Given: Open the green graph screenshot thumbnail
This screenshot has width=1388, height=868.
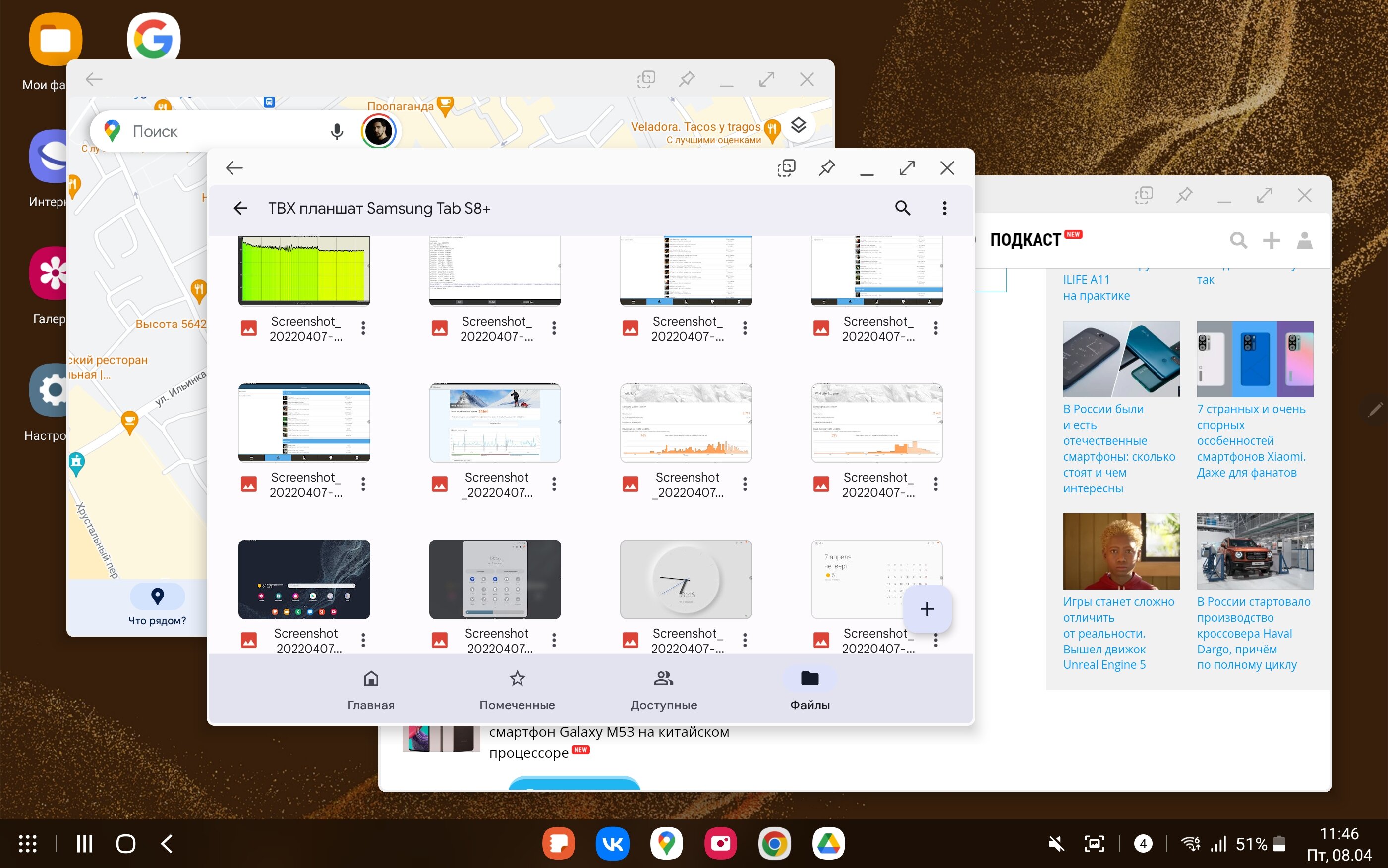Looking at the screenshot, I should [304, 271].
